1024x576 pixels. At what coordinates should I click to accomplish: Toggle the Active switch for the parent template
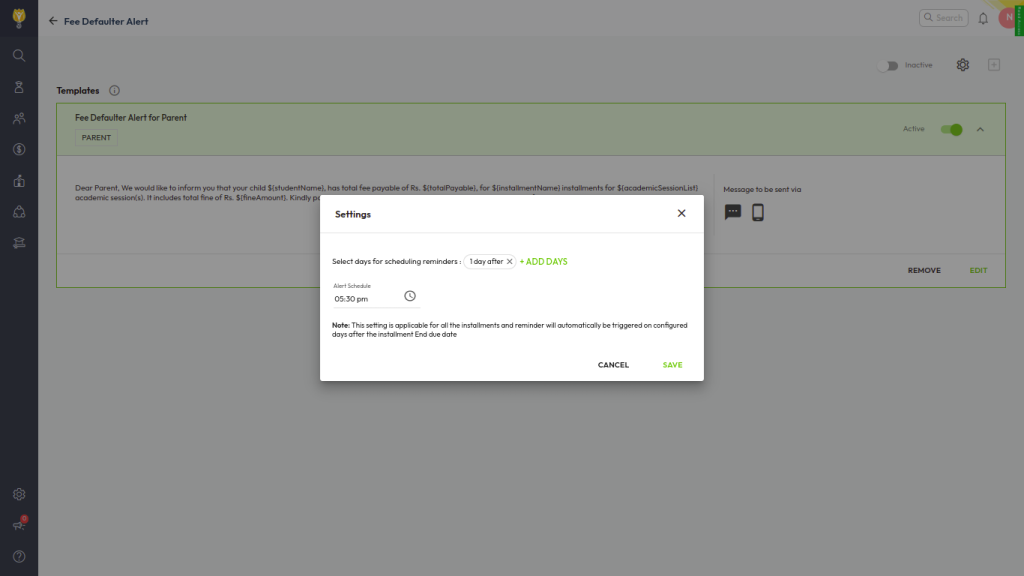click(951, 129)
